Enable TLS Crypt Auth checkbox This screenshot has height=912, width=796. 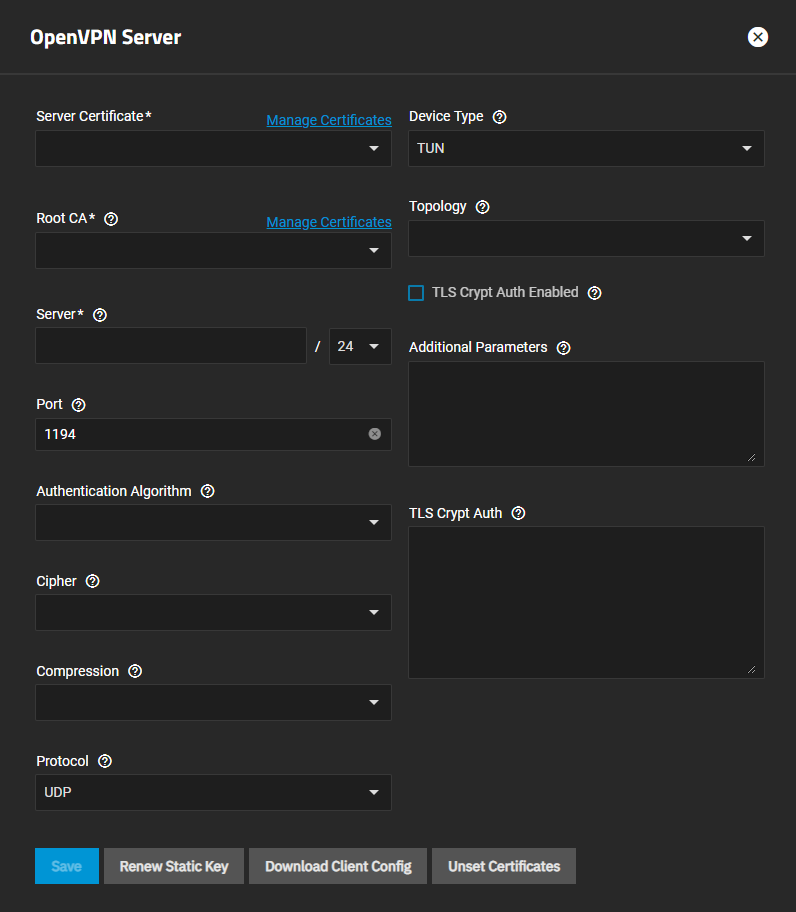(x=416, y=293)
